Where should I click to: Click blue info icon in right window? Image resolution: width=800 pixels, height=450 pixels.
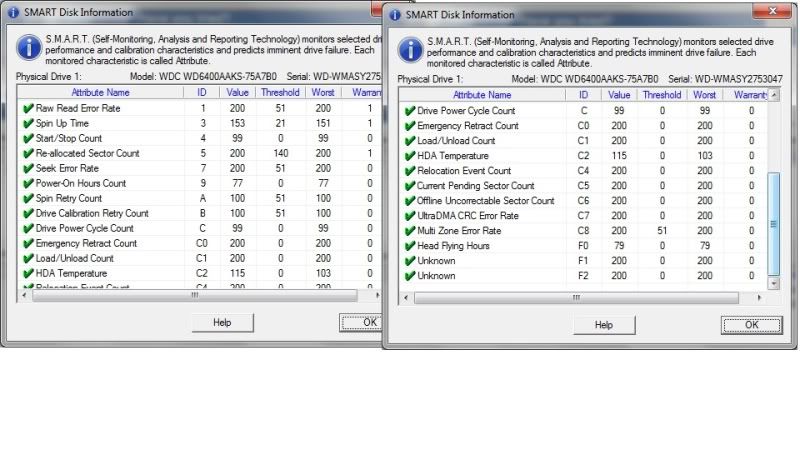(411, 51)
